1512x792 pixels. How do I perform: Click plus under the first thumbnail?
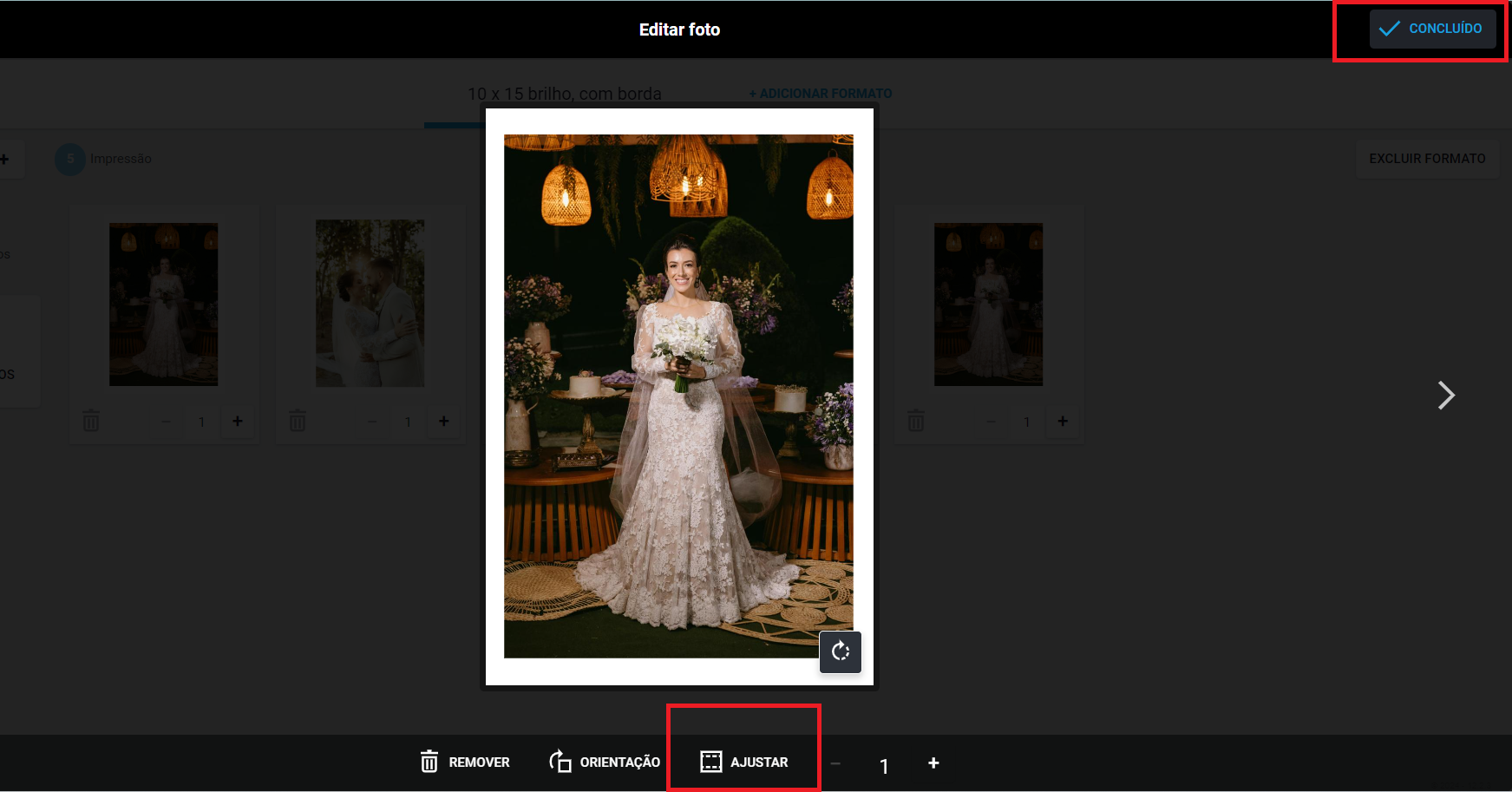pos(238,421)
